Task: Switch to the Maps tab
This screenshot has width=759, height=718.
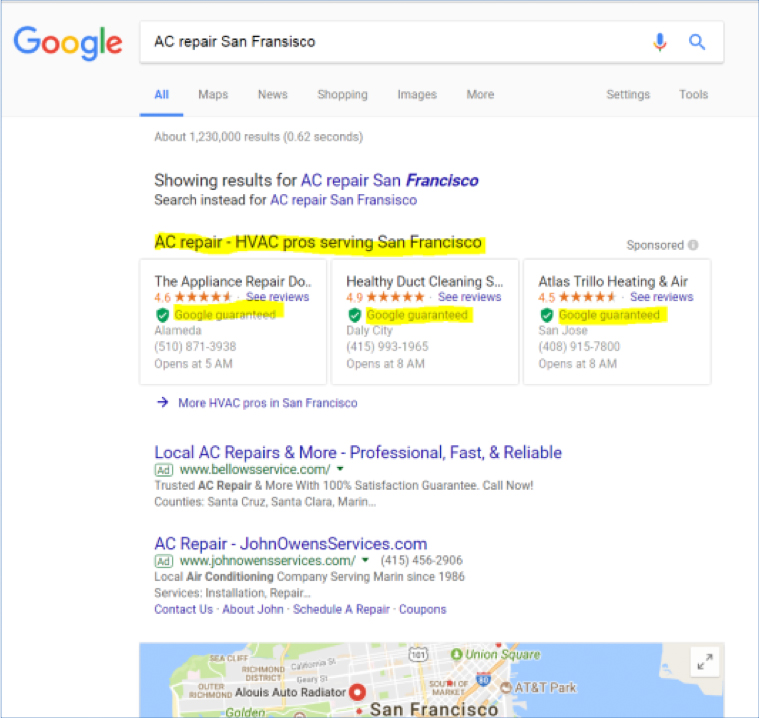Action: click(213, 94)
